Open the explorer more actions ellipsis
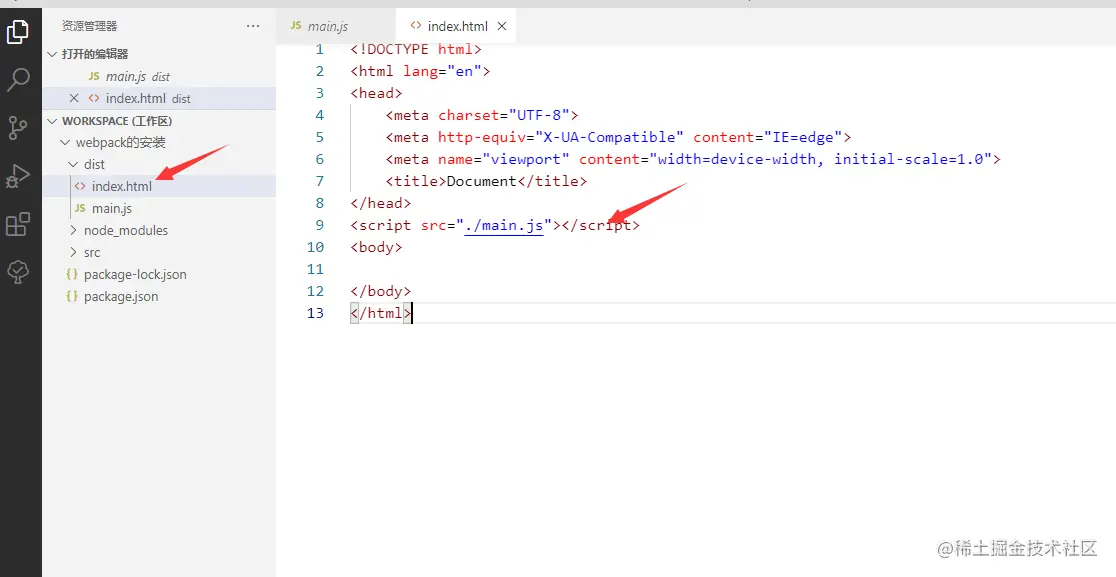 (253, 26)
